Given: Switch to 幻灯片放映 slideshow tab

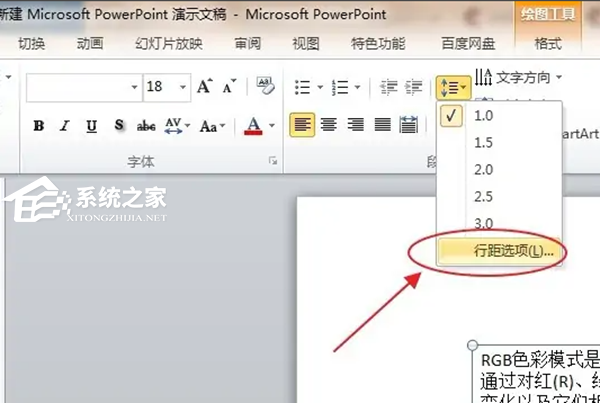Looking at the screenshot, I should [x=169, y=44].
